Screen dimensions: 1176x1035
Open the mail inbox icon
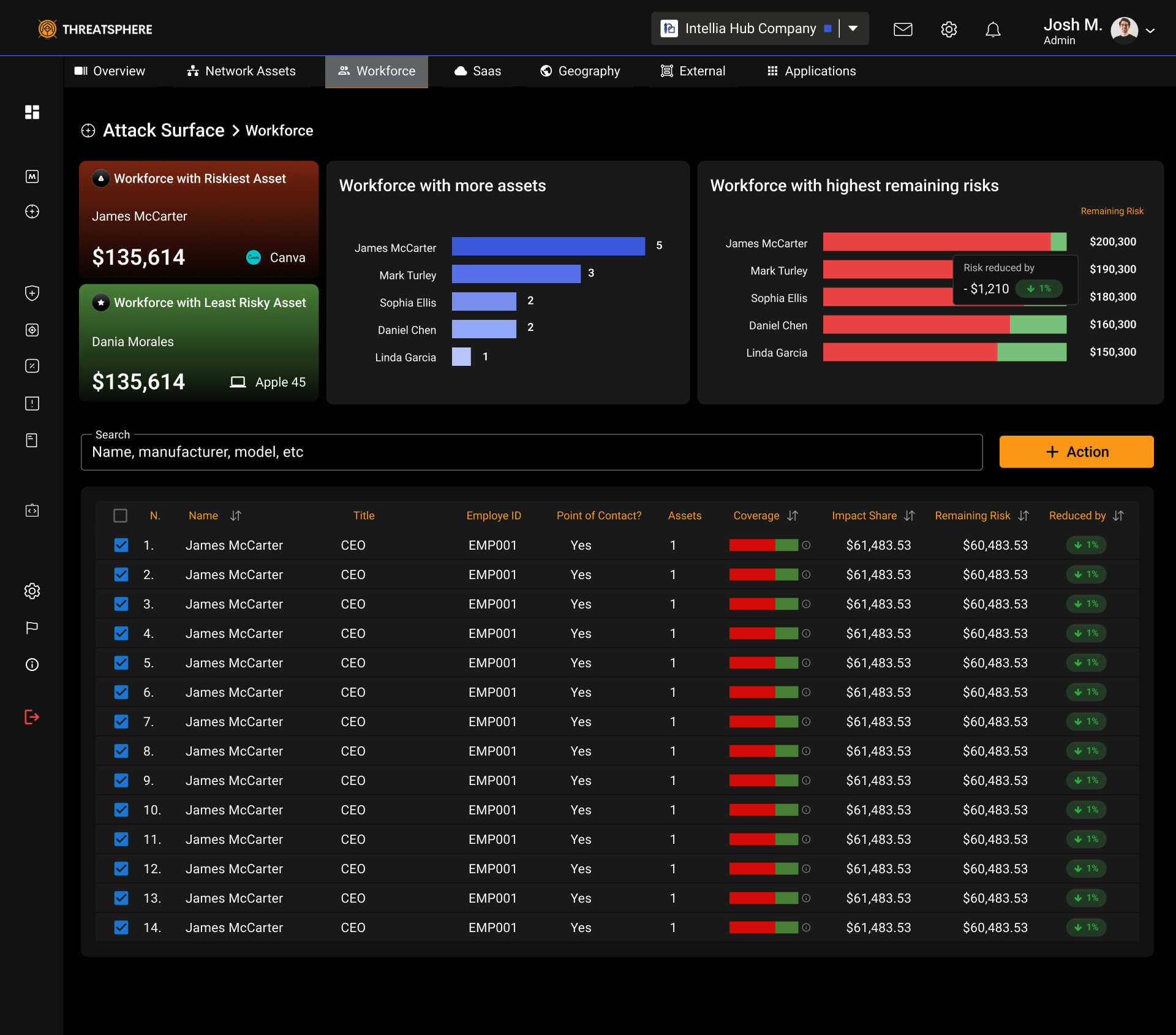[903, 29]
